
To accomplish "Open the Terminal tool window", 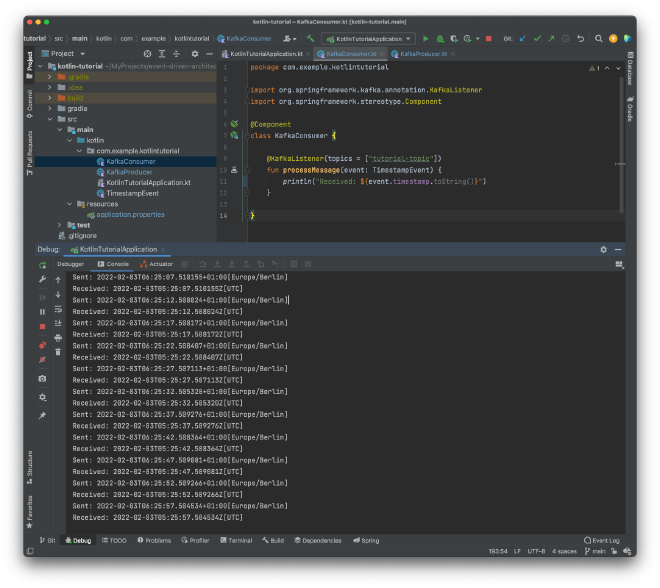I will click(238, 540).
